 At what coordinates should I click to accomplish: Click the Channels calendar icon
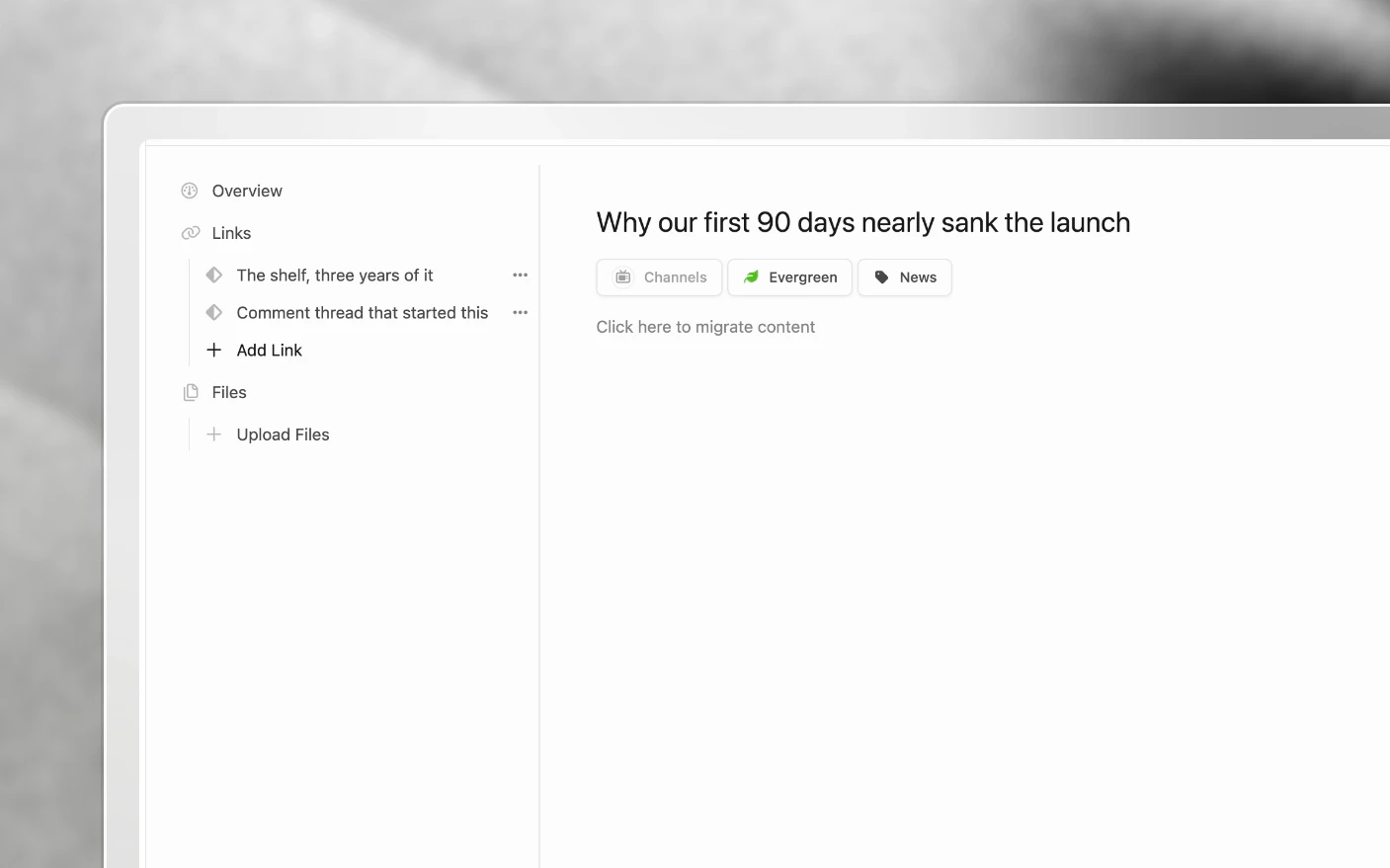(x=623, y=277)
